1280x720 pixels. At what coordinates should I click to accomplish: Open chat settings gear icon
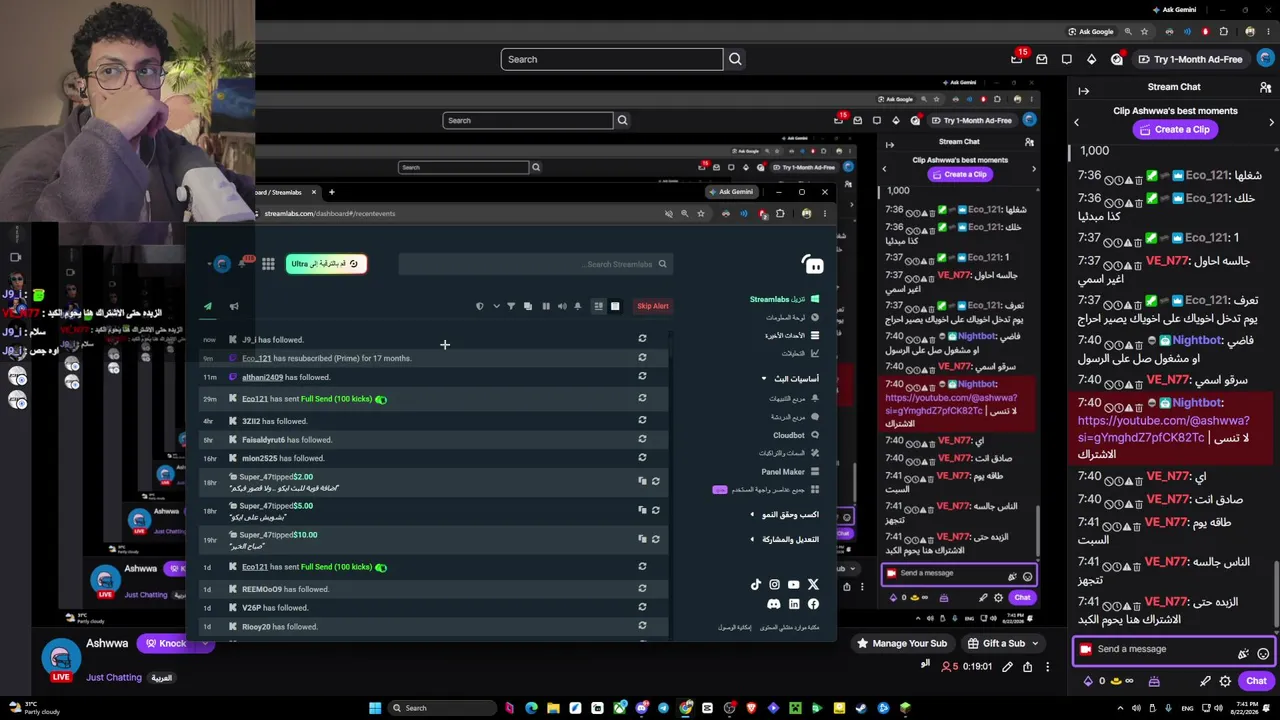click(1225, 681)
